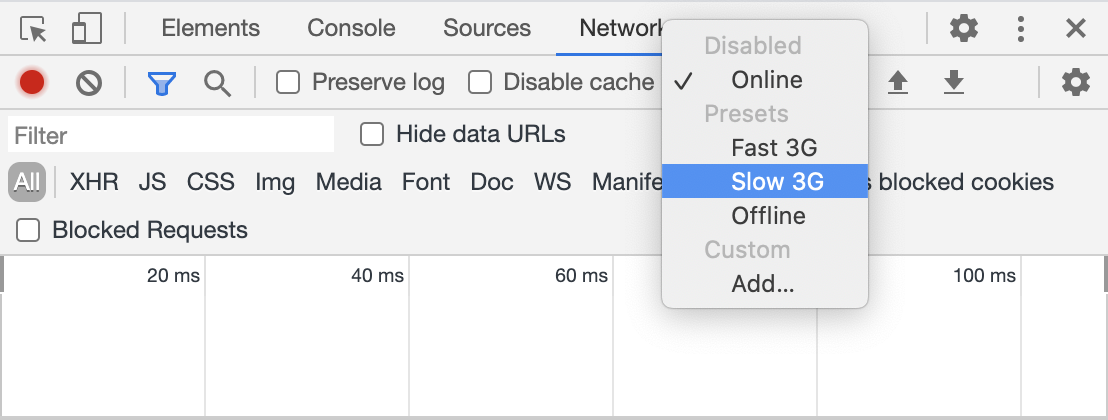
Task: Filter requests by XHR type
Action: tap(94, 182)
